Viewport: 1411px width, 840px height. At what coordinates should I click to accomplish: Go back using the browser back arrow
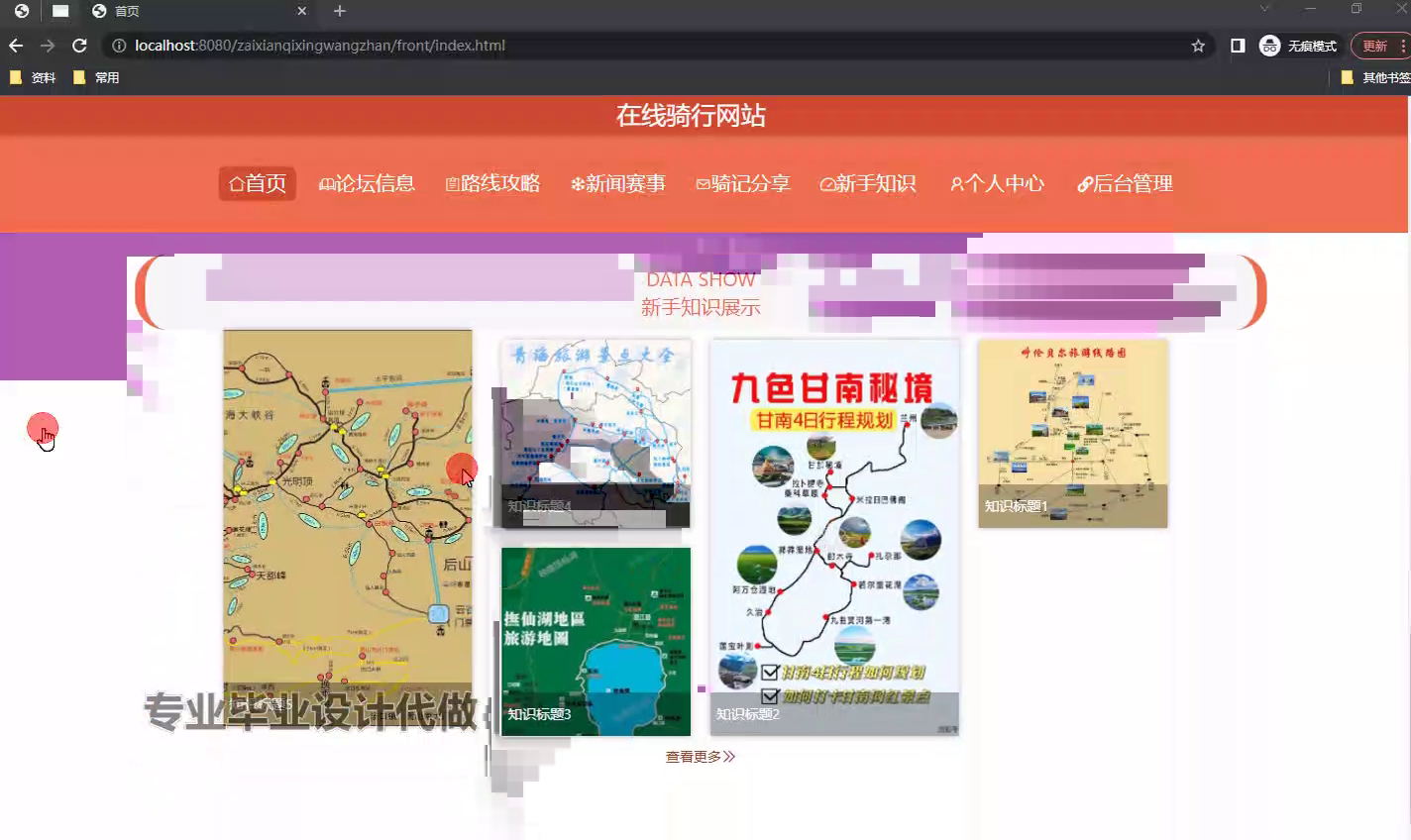[16, 46]
